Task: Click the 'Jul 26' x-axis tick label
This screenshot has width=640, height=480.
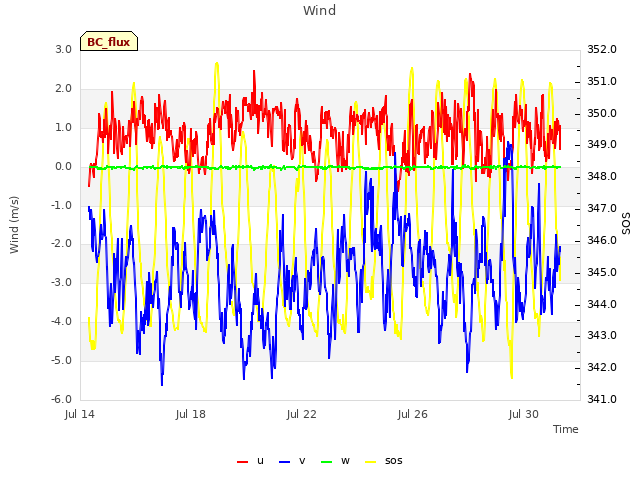Action: pos(413,414)
